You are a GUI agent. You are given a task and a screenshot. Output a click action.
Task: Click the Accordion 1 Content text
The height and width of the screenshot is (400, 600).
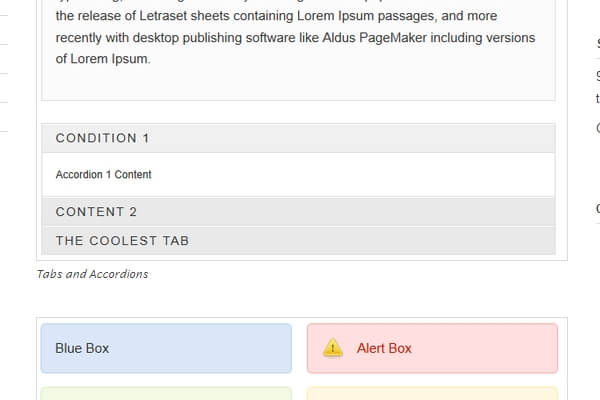click(104, 175)
